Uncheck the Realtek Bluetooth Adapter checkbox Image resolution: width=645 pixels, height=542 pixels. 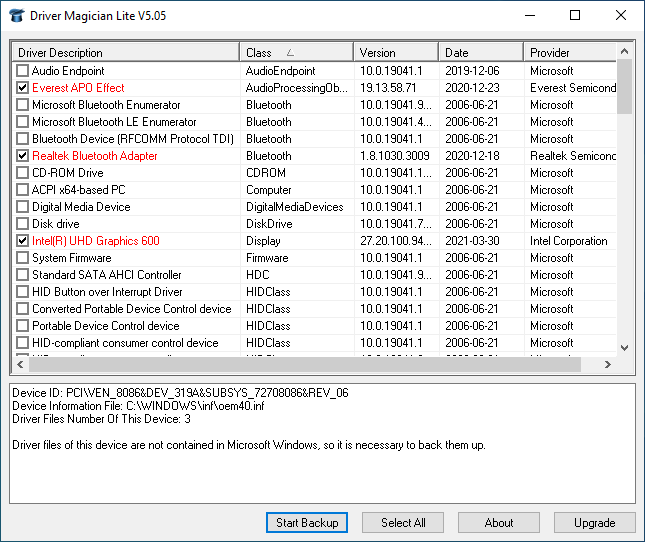[x=23, y=156]
